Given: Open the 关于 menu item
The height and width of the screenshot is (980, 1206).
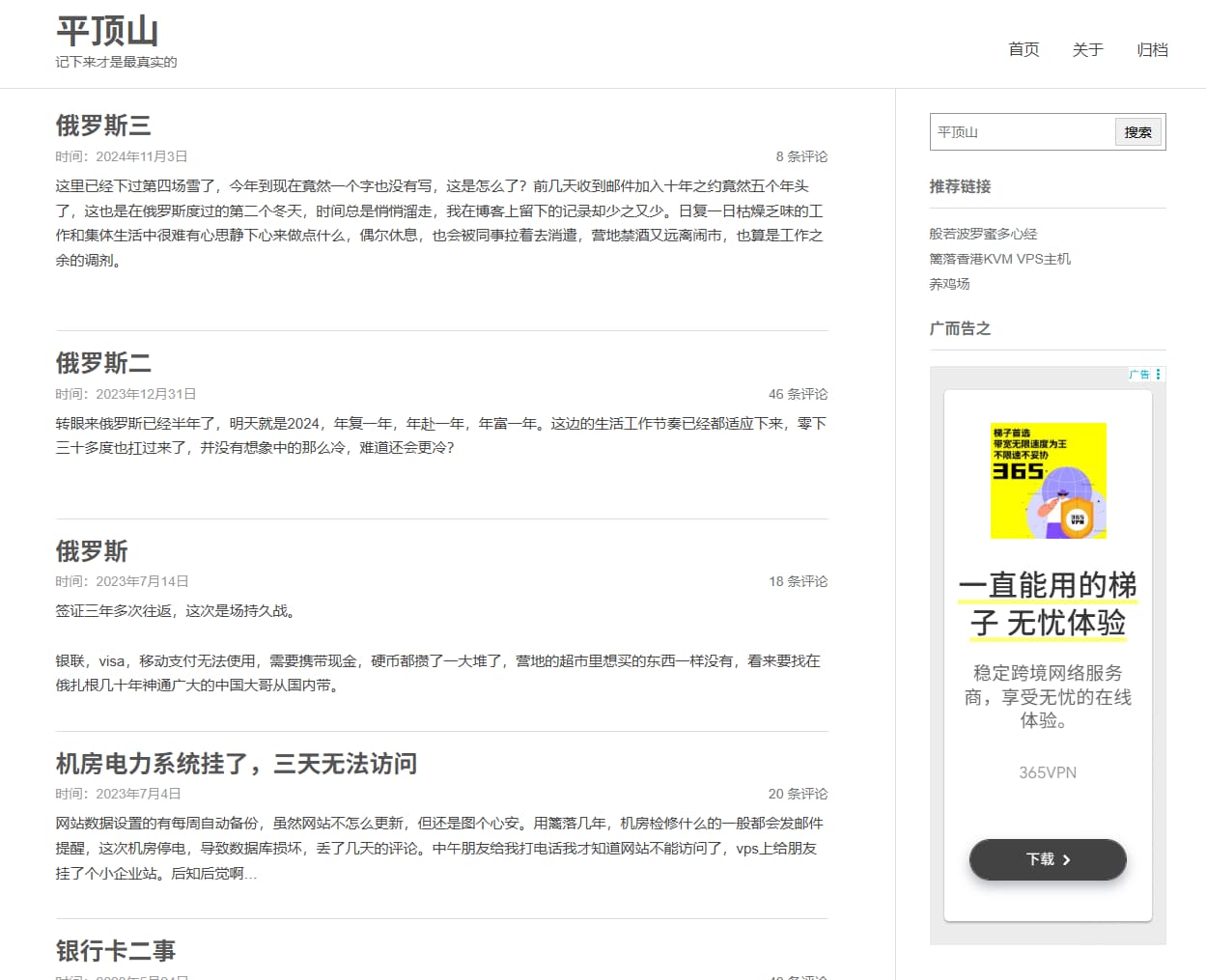Looking at the screenshot, I should (x=1087, y=49).
